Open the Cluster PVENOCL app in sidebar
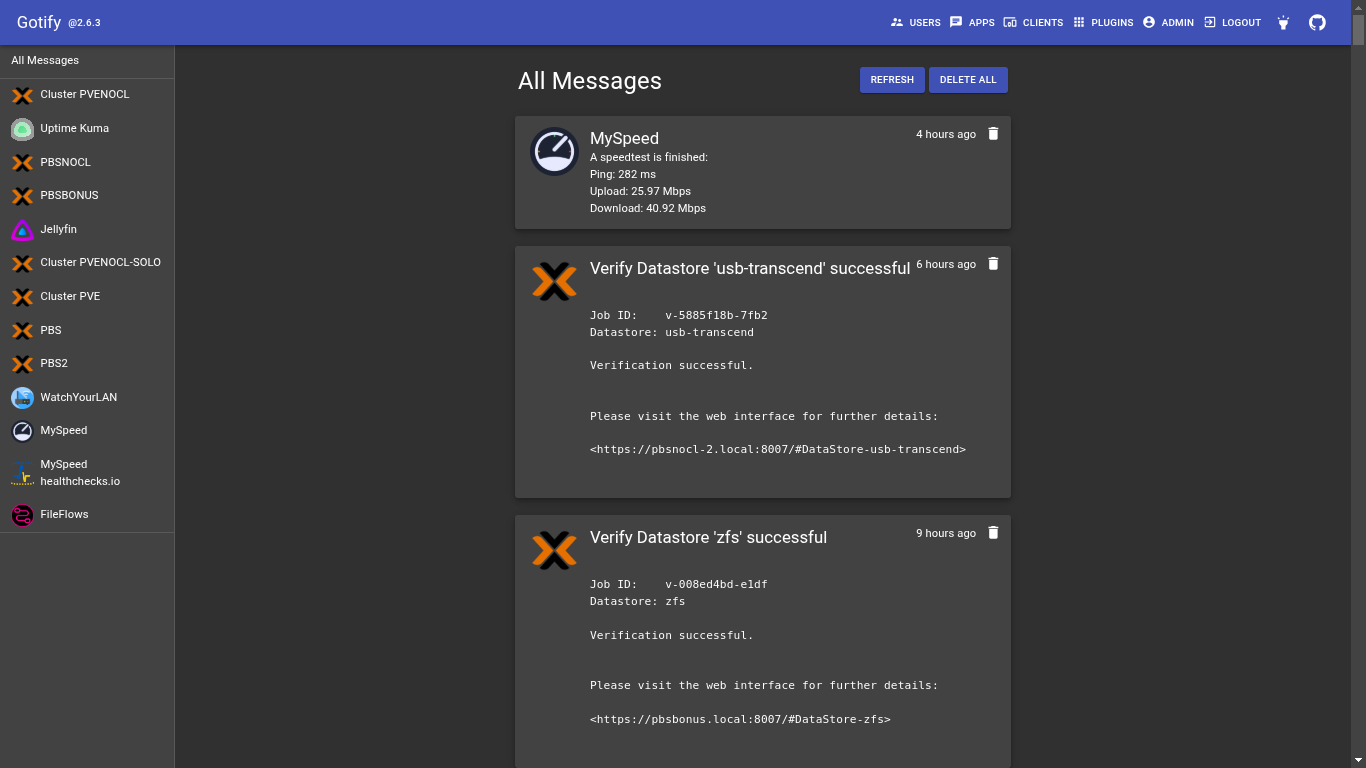 click(x=87, y=95)
